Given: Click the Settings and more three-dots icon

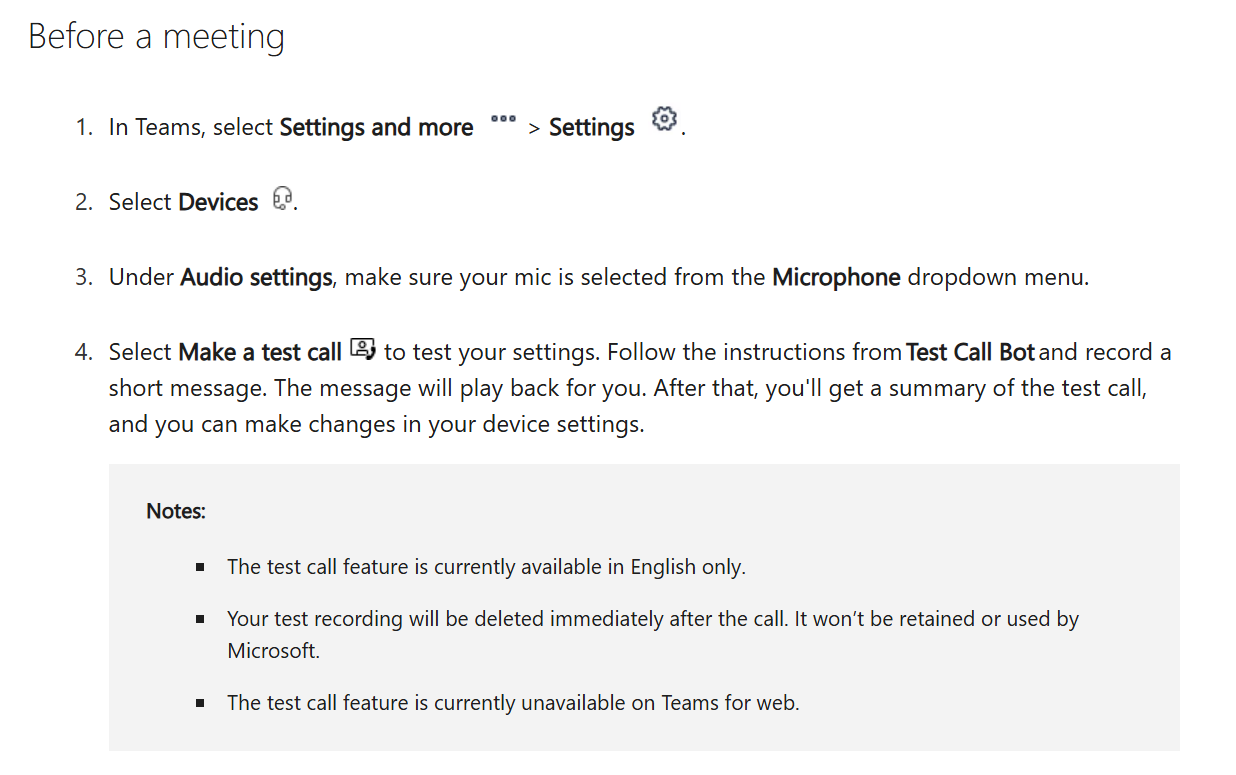Looking at the screenshot, I should pos(503,119).
